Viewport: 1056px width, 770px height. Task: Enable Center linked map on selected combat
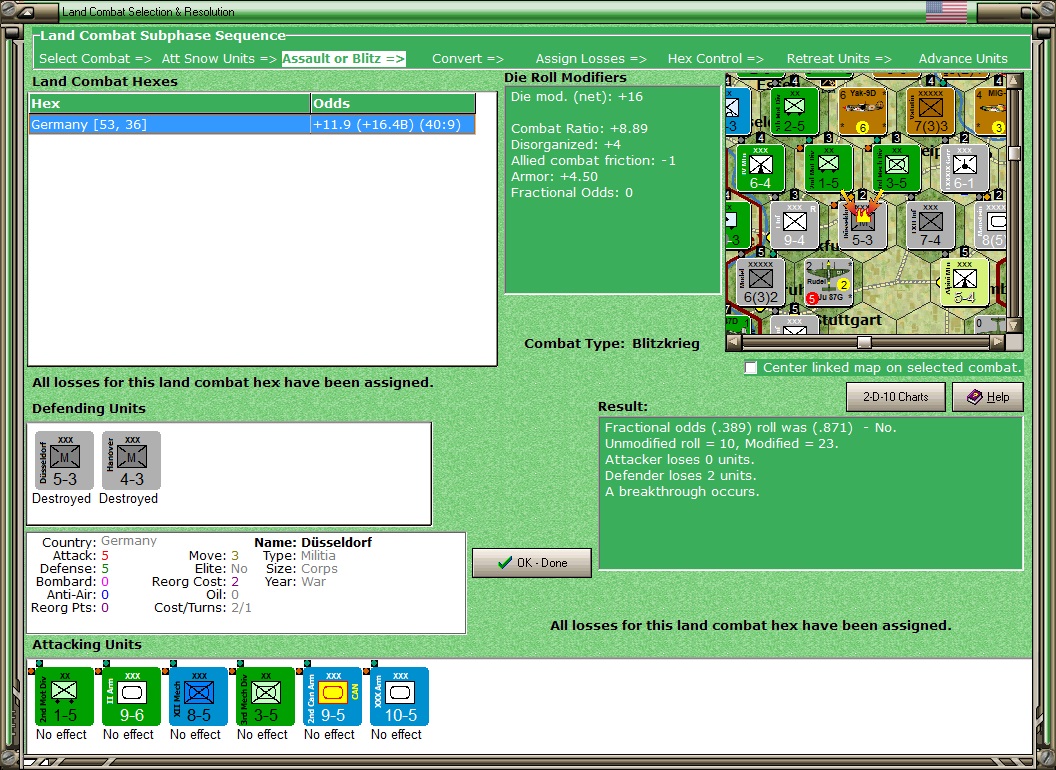[x=751, y=368]
